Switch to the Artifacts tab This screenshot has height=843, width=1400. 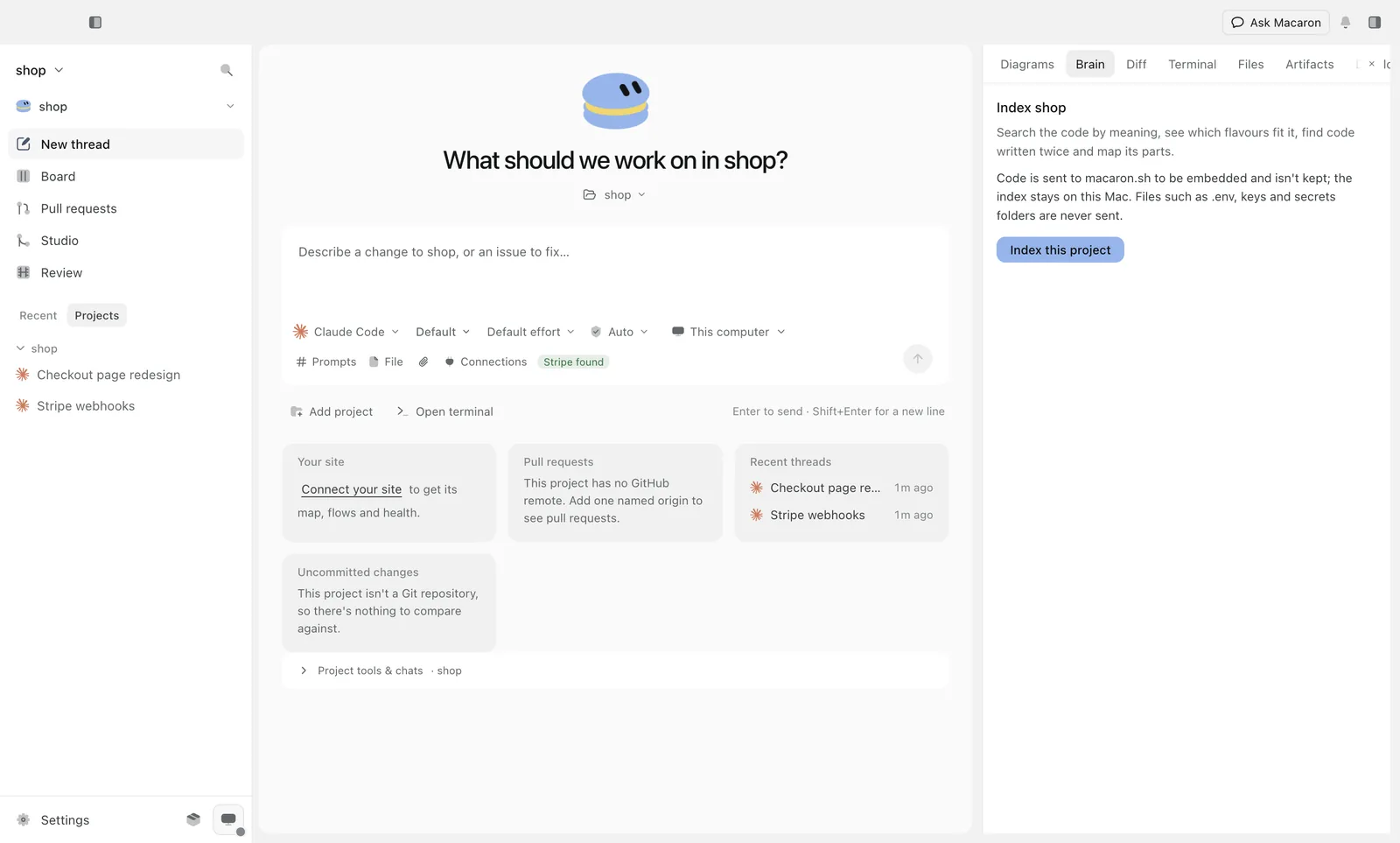click(1309, 64)
